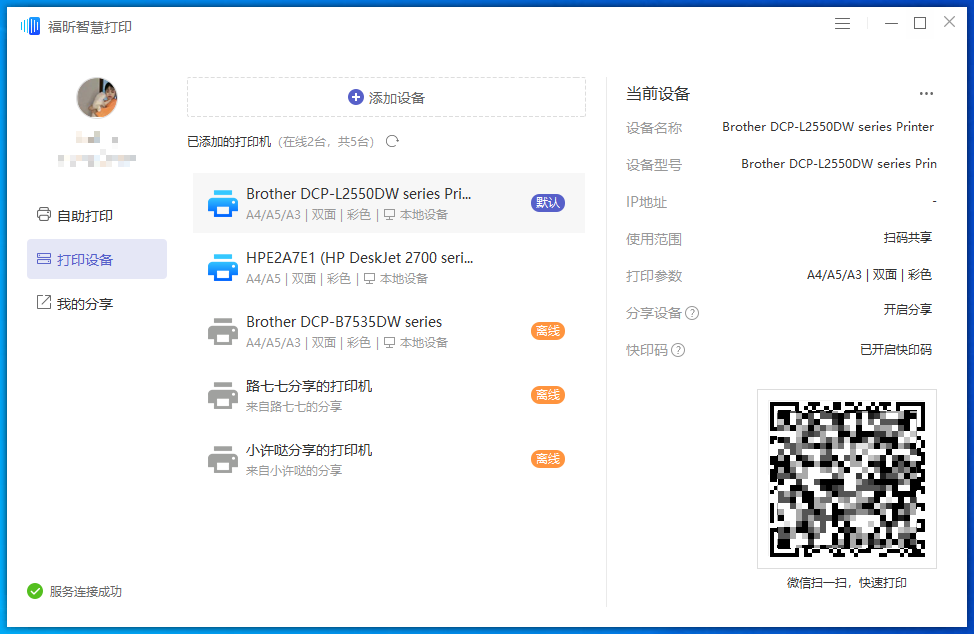Open the more options menu in 当前设备 panel

[x=926, y=93]
